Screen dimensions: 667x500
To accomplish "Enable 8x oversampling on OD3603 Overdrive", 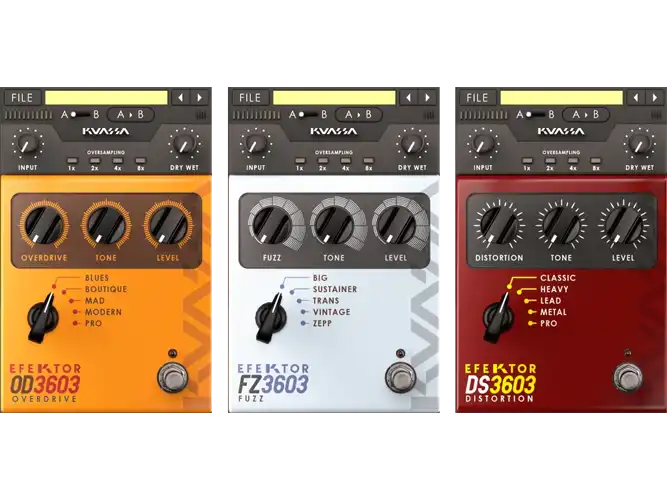I will coord(140,161).
